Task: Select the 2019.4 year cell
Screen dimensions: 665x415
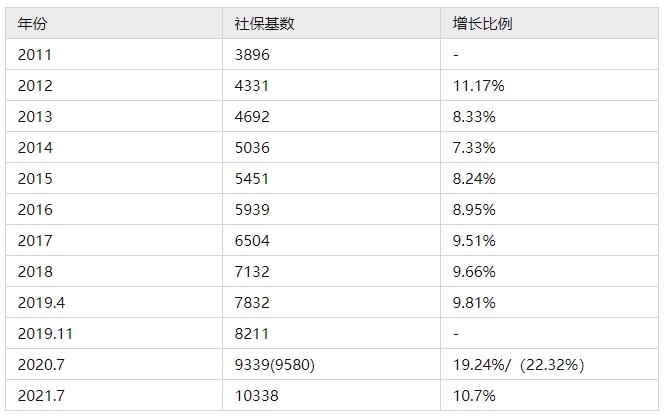Action: tap(41, 302)
